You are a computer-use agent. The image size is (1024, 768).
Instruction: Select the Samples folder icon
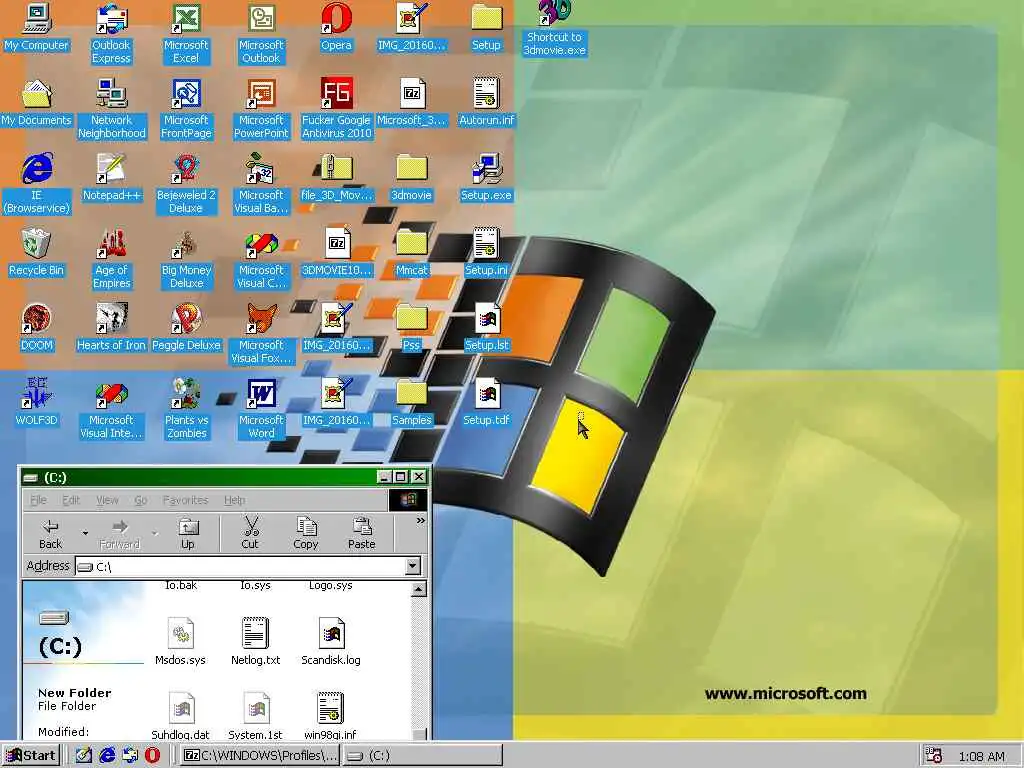[411, 402]
